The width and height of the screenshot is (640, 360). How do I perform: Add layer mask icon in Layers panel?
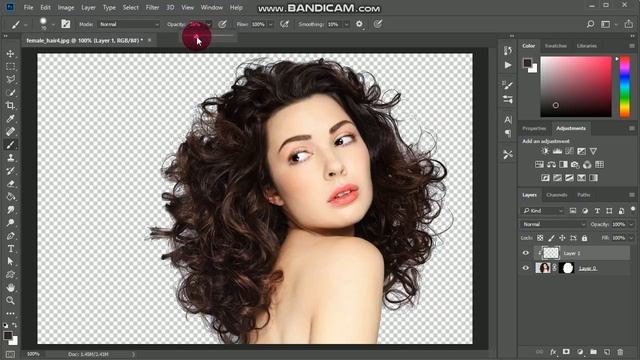[x=566, y=352]
